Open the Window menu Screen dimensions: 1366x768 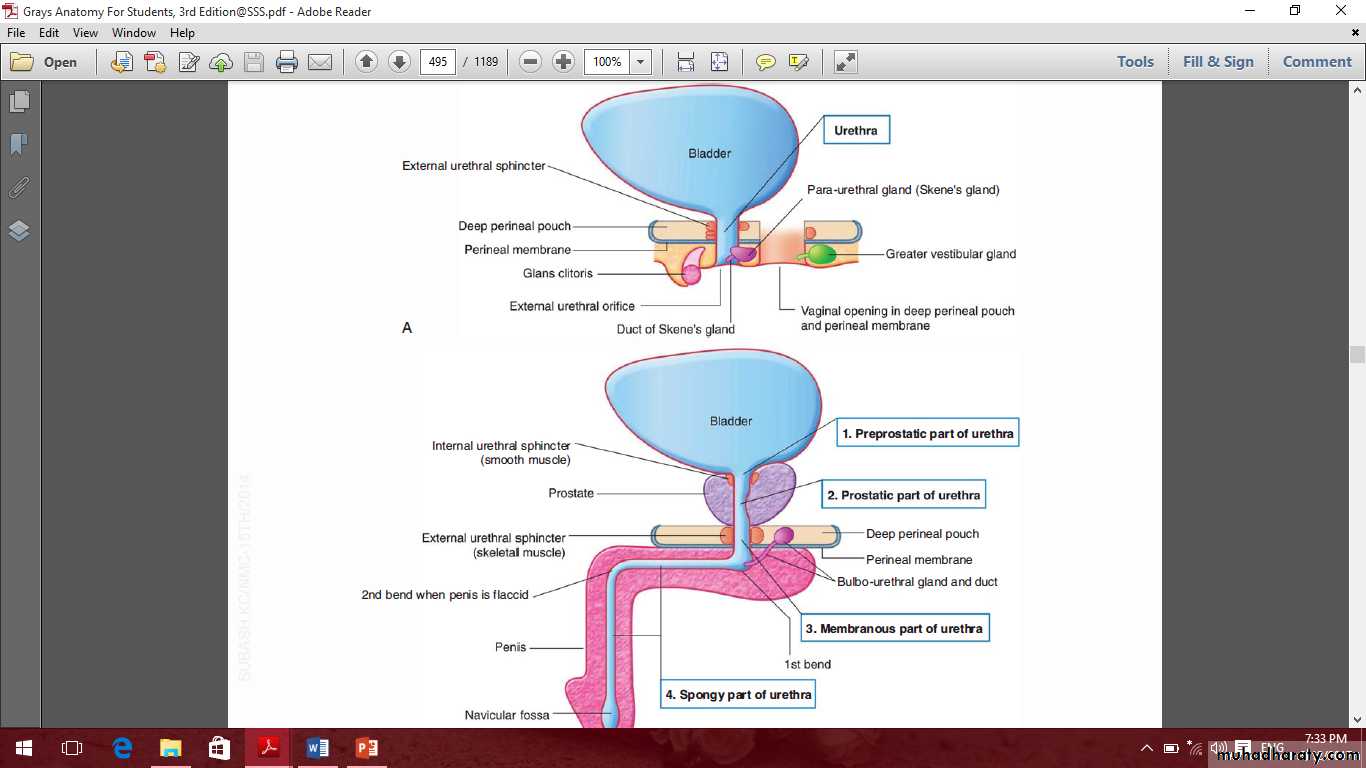(x=134, y=33)
